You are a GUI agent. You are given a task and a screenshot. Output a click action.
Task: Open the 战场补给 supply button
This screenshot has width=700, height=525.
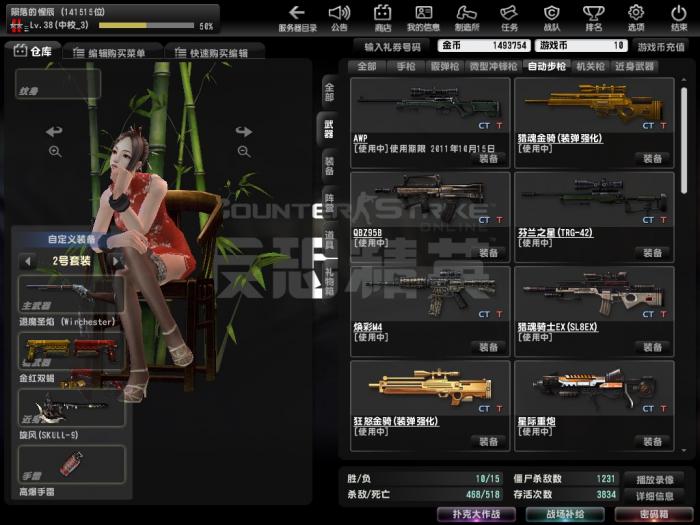(565, 514)
